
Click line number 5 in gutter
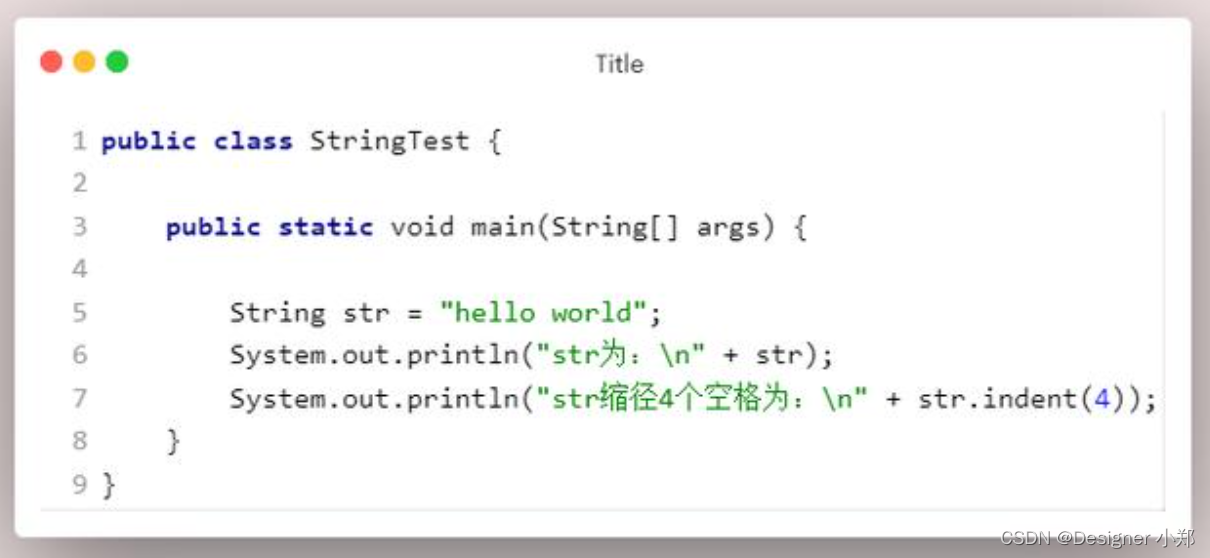coord(79,313)
